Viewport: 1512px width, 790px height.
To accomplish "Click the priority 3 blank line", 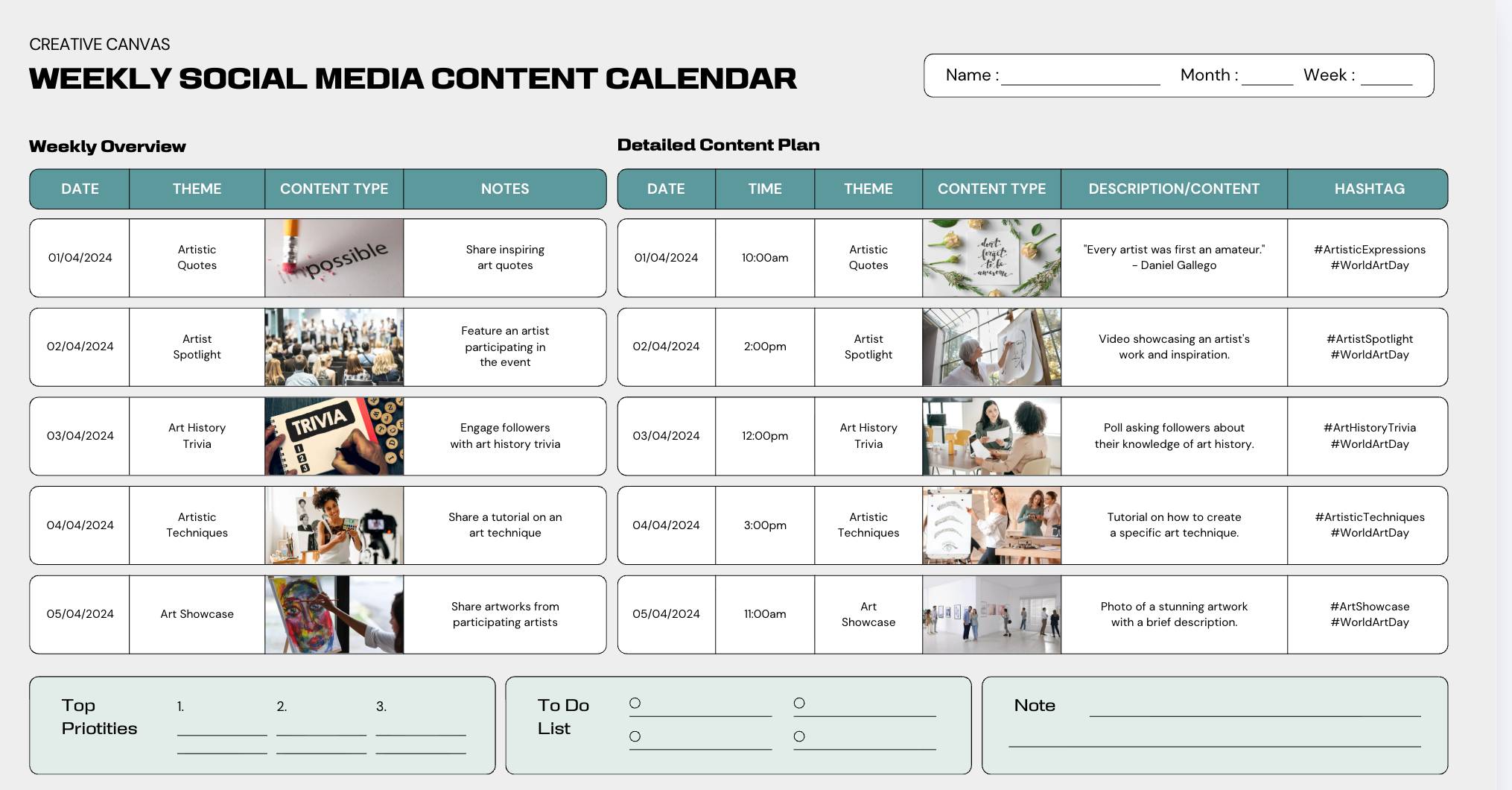I will point(421,735).
